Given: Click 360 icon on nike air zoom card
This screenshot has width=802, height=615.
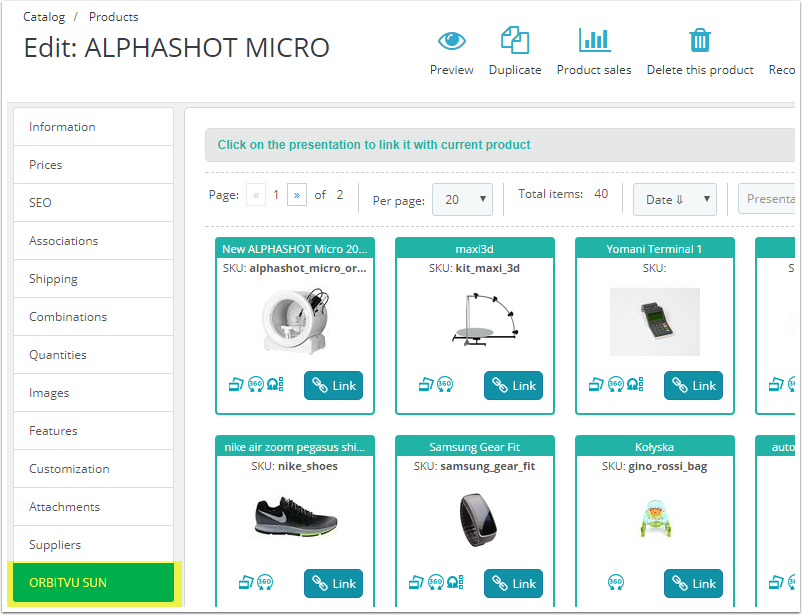Looking at the screenshot, I should (265, 582).
